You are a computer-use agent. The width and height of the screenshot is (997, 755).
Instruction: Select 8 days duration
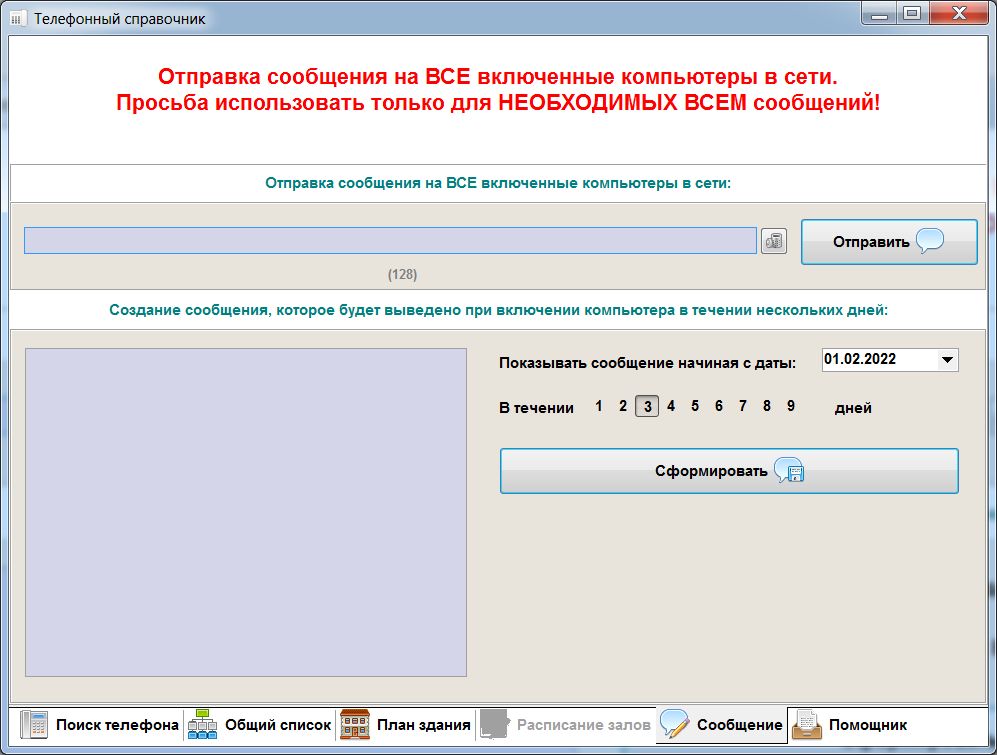767,406
